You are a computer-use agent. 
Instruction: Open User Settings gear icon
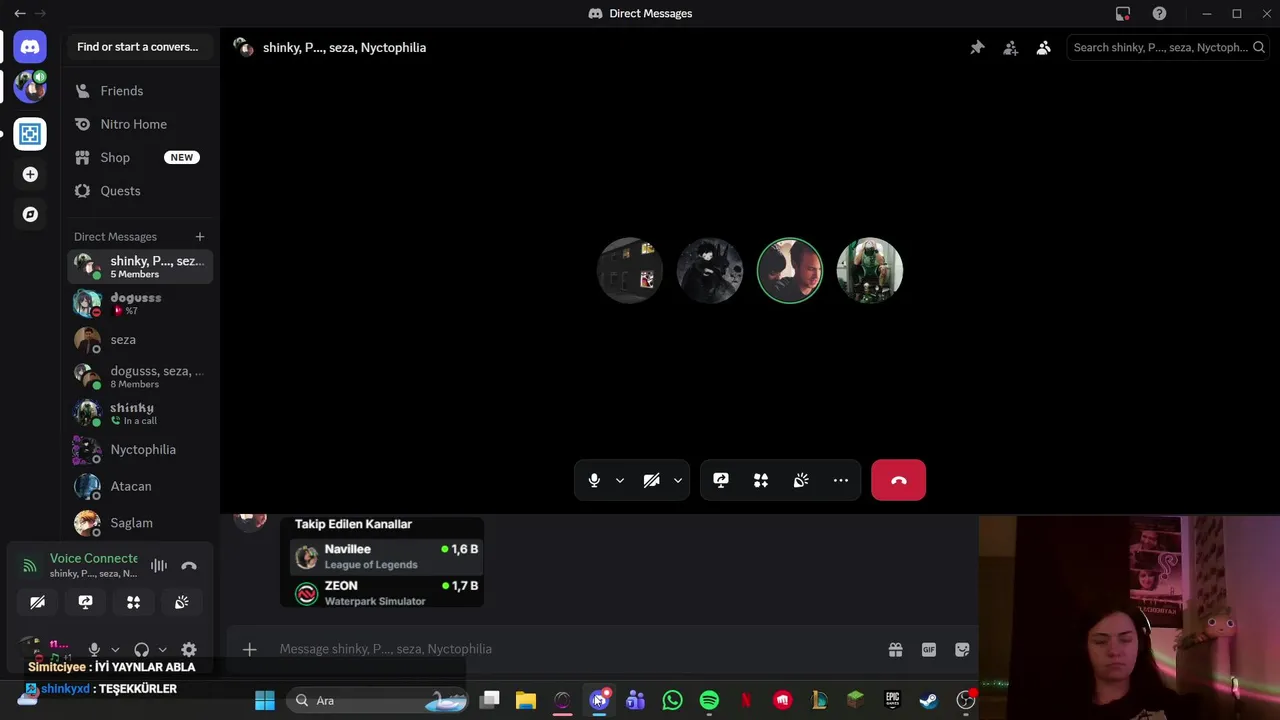189,650
